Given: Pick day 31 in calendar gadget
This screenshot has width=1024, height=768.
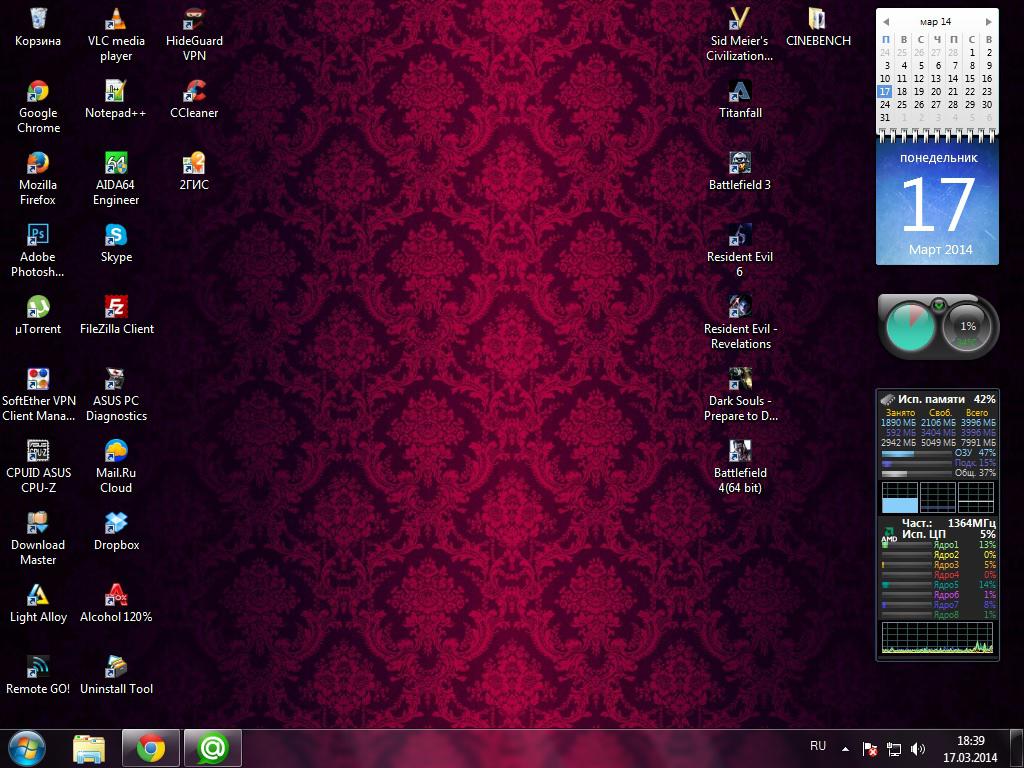Looking at the screenshot, I should (885, 118).
